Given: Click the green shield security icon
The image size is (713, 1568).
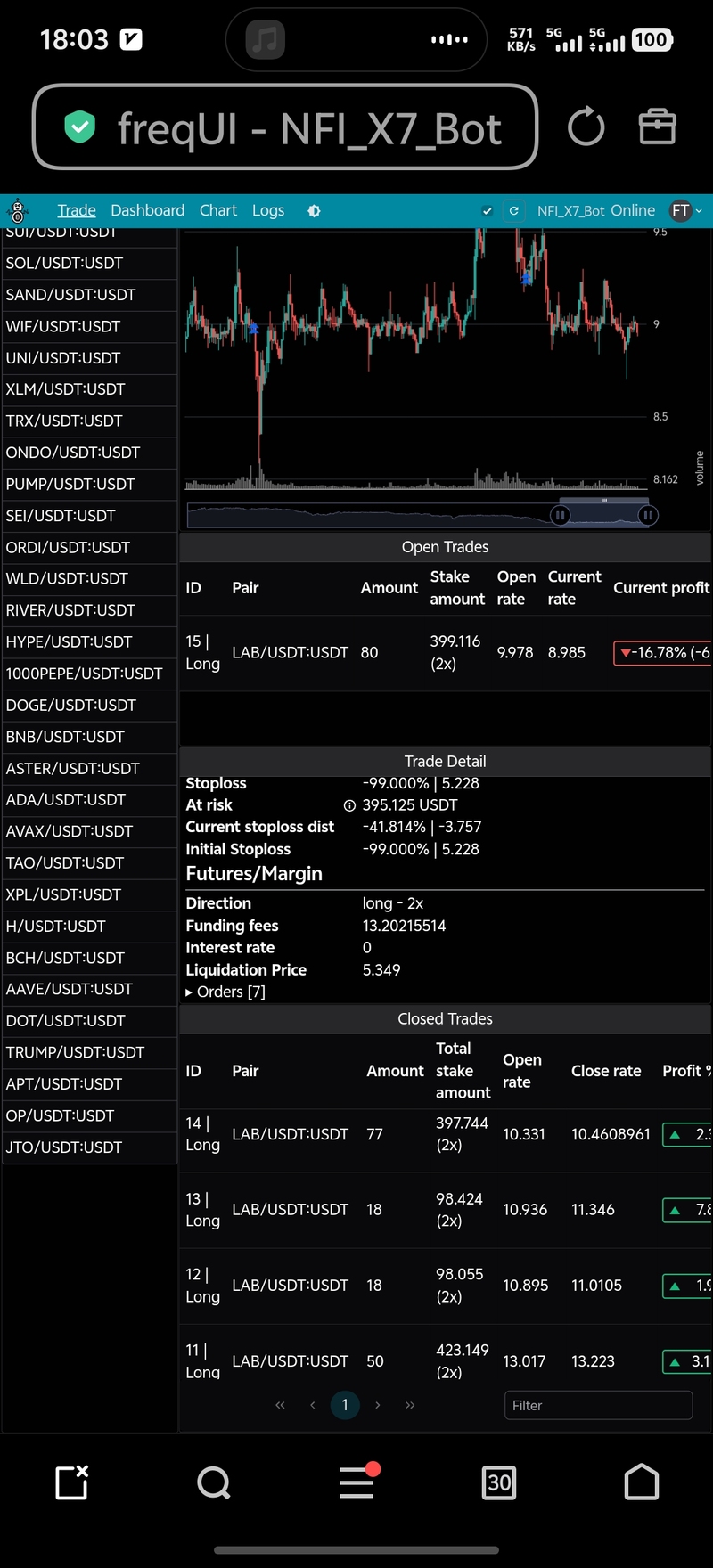Looking at the screenshot, I should point(79,127).
